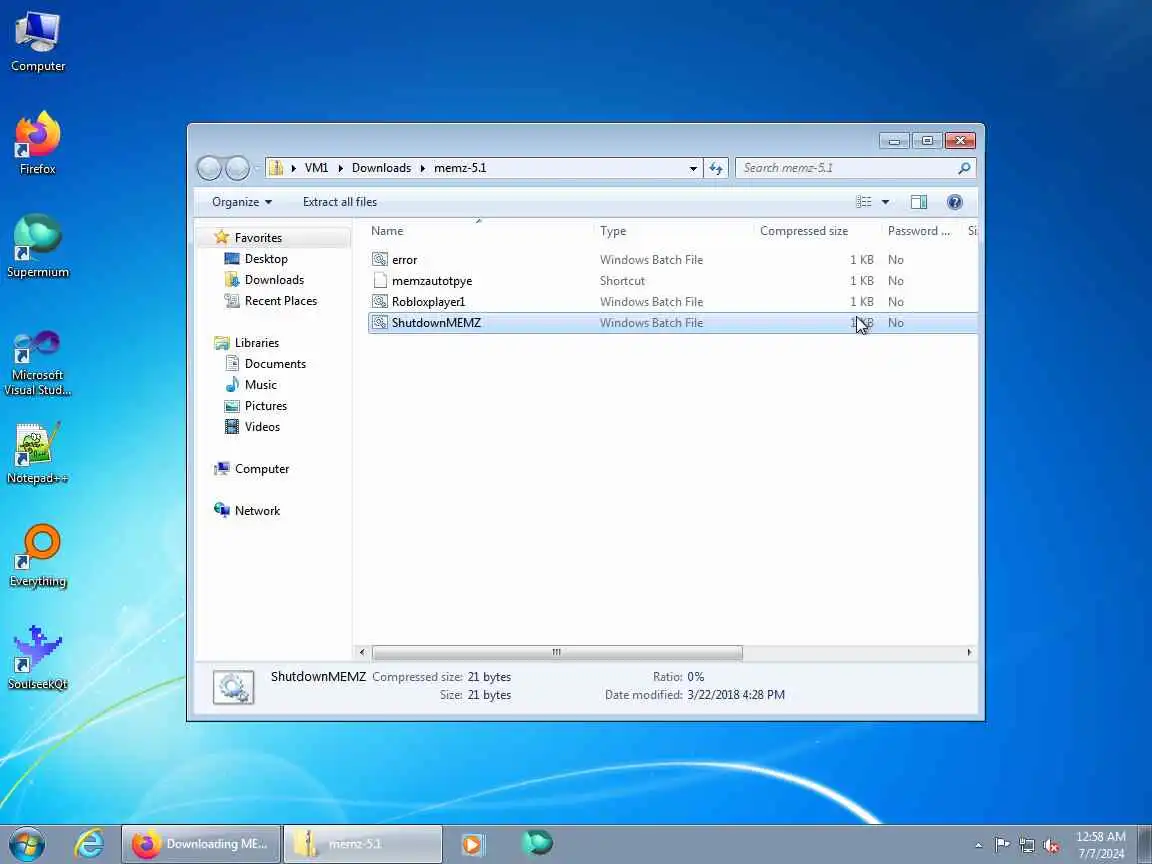Select the Robloxplayer1 batch file

[672, 302]
